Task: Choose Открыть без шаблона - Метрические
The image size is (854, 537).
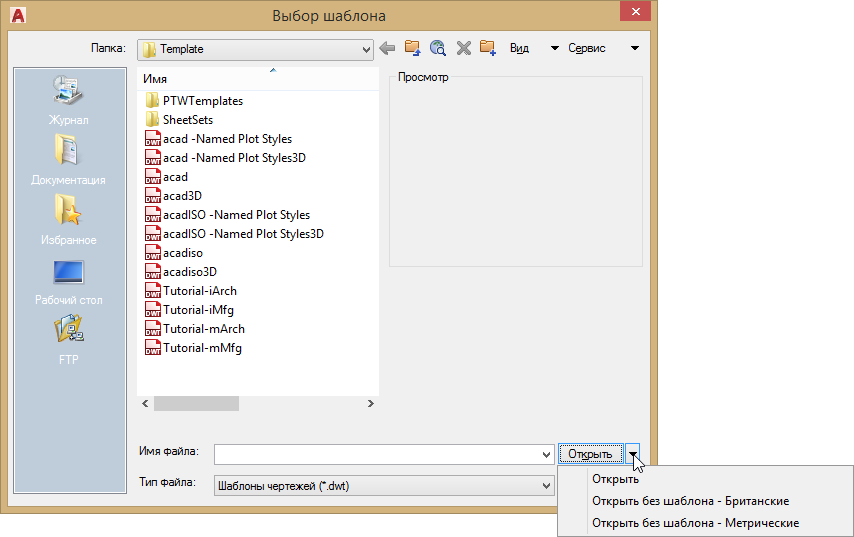Action: click(696, 523)
